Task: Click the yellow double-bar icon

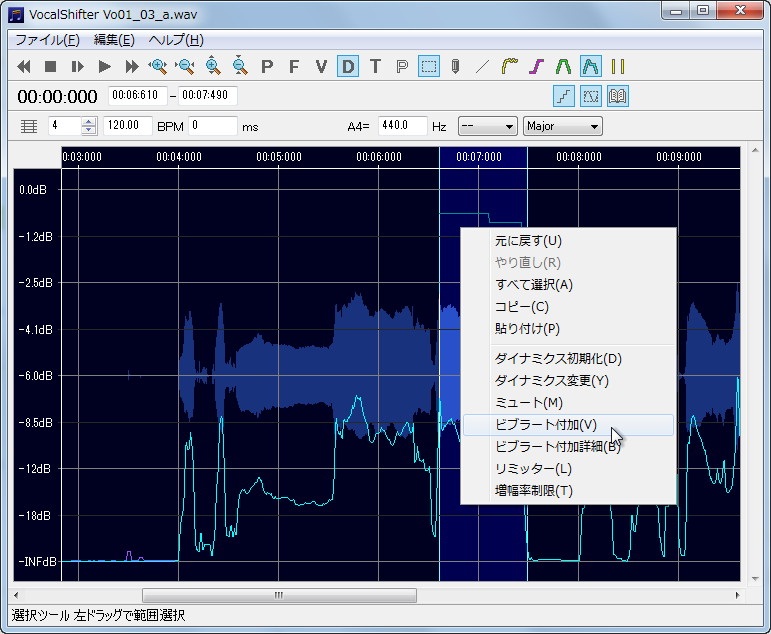Action: pyautogui.click(x=618, y=66)
